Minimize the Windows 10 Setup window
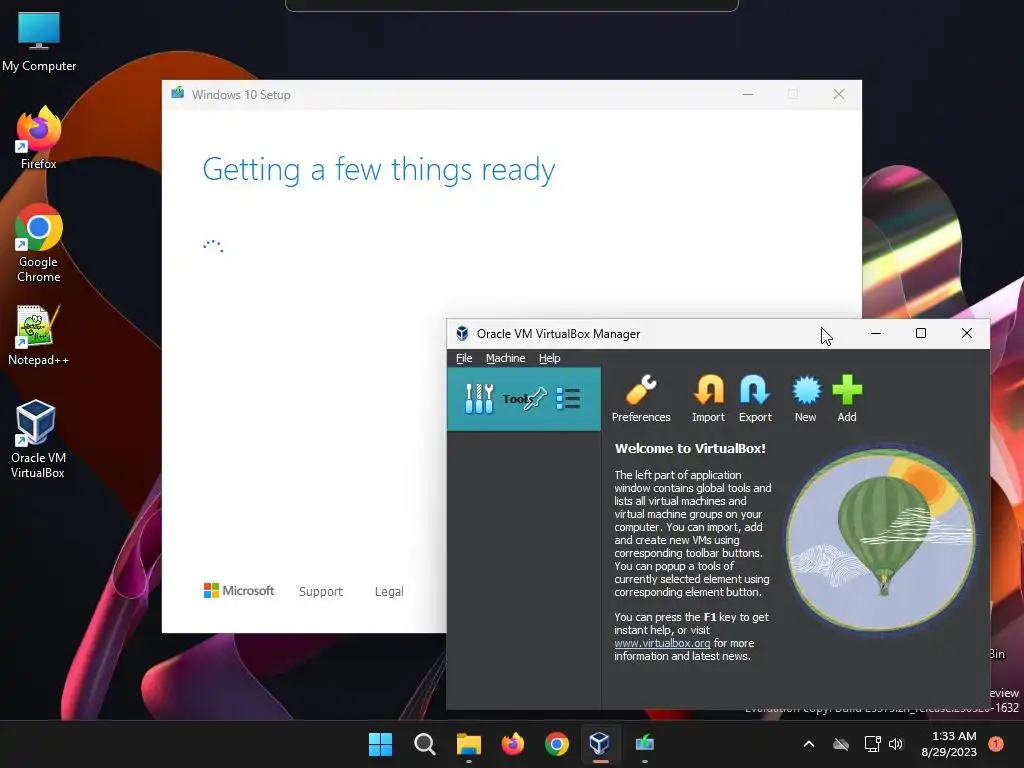This screenshot has height=768, width=1024. click(x=748, y=95)
